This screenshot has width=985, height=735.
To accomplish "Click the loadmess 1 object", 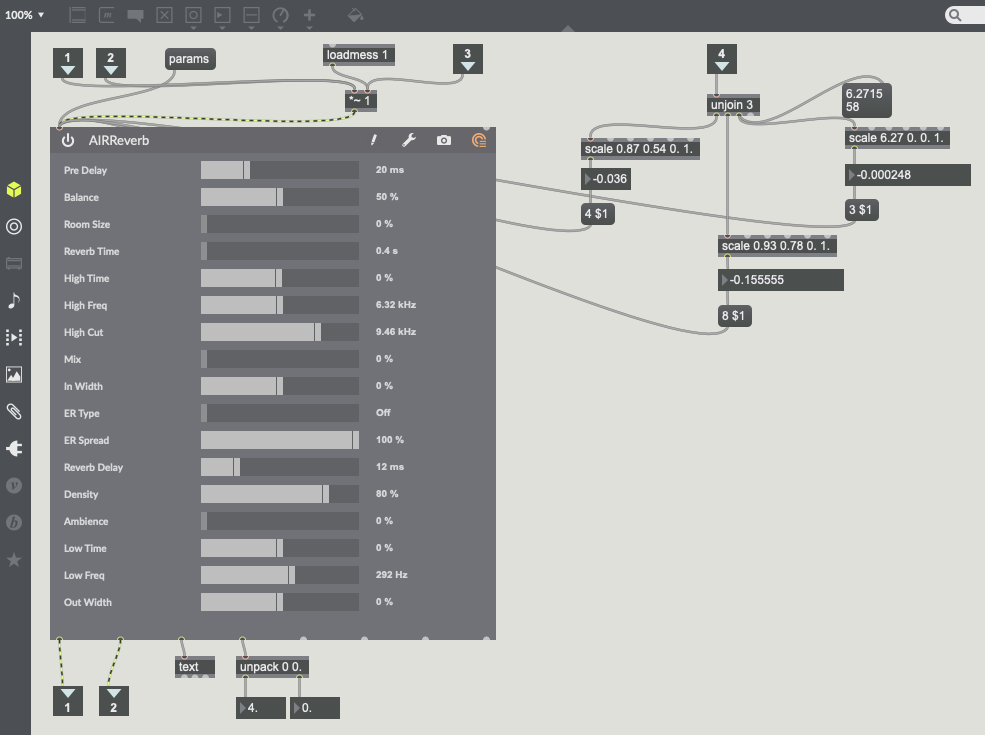I will 359,55.
